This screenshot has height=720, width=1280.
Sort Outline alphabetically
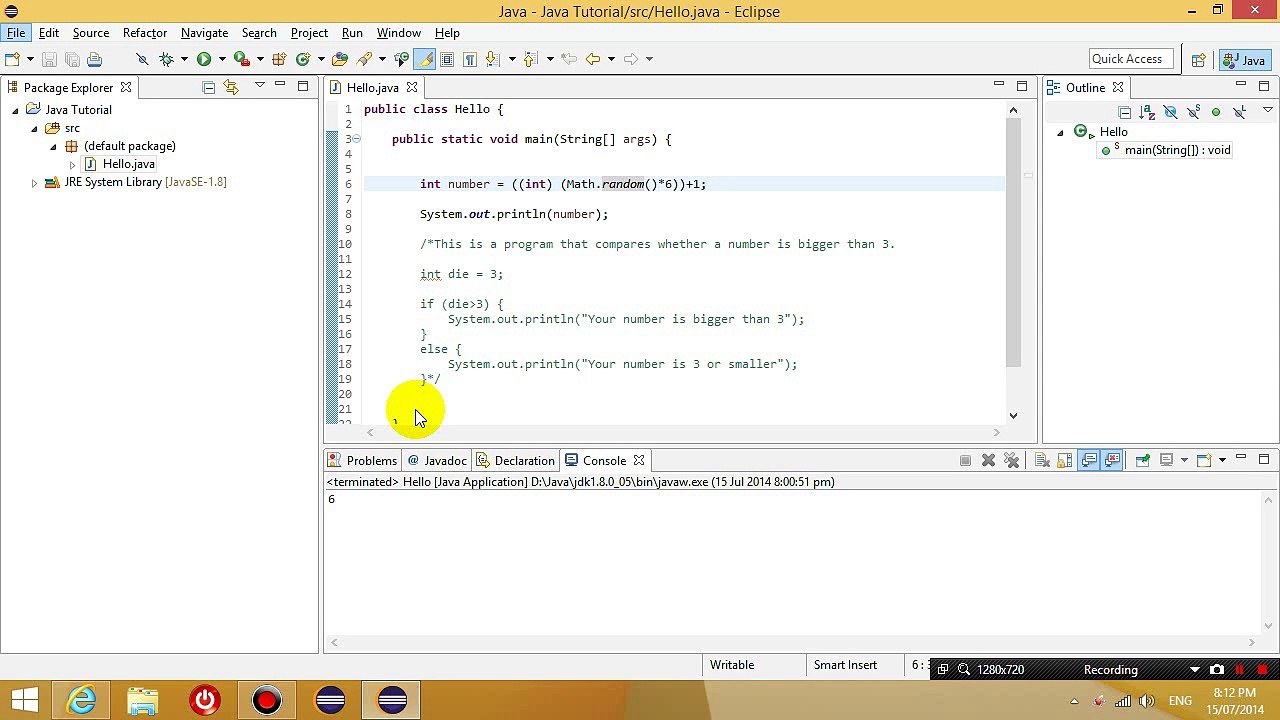(1147, 113)
